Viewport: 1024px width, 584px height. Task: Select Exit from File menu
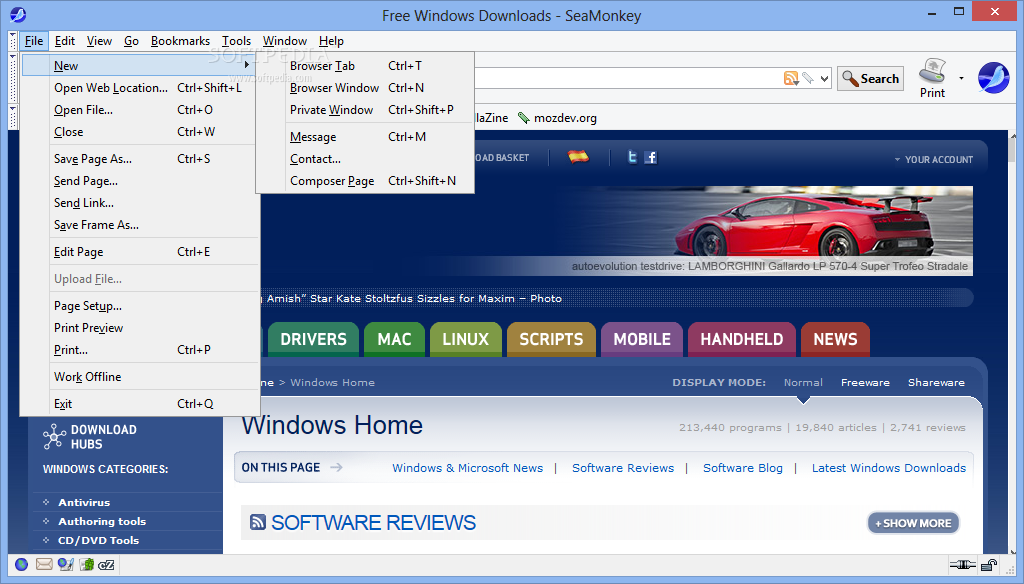click(x=140, y=404)
